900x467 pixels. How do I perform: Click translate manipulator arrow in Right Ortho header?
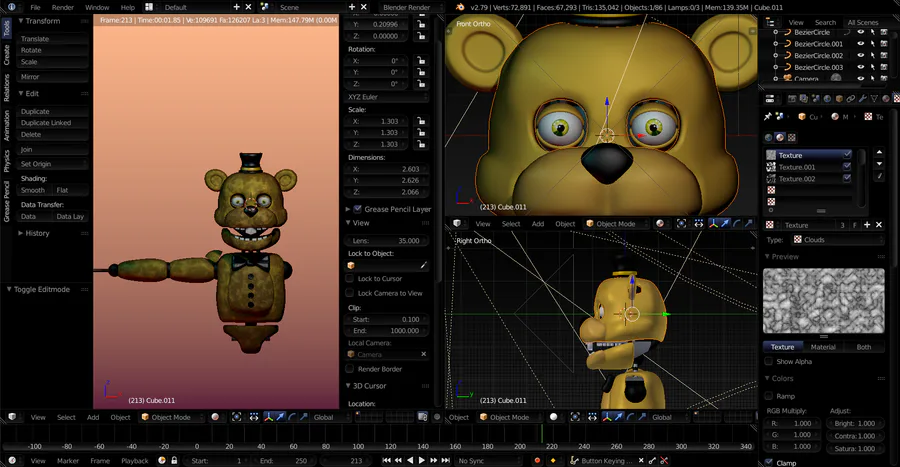619,417
